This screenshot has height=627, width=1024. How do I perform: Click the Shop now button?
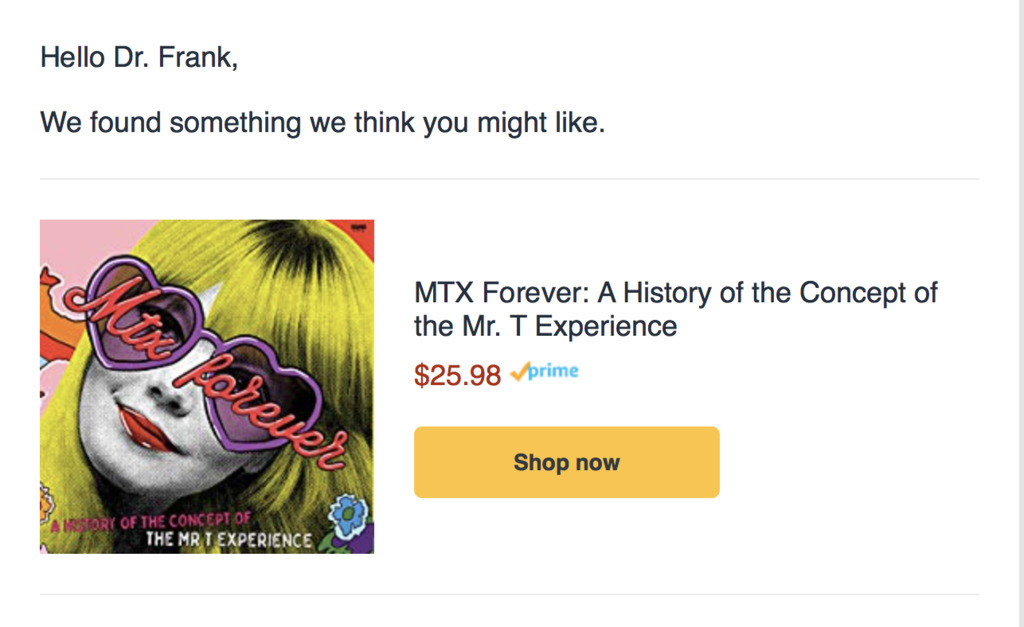[566, 462]
